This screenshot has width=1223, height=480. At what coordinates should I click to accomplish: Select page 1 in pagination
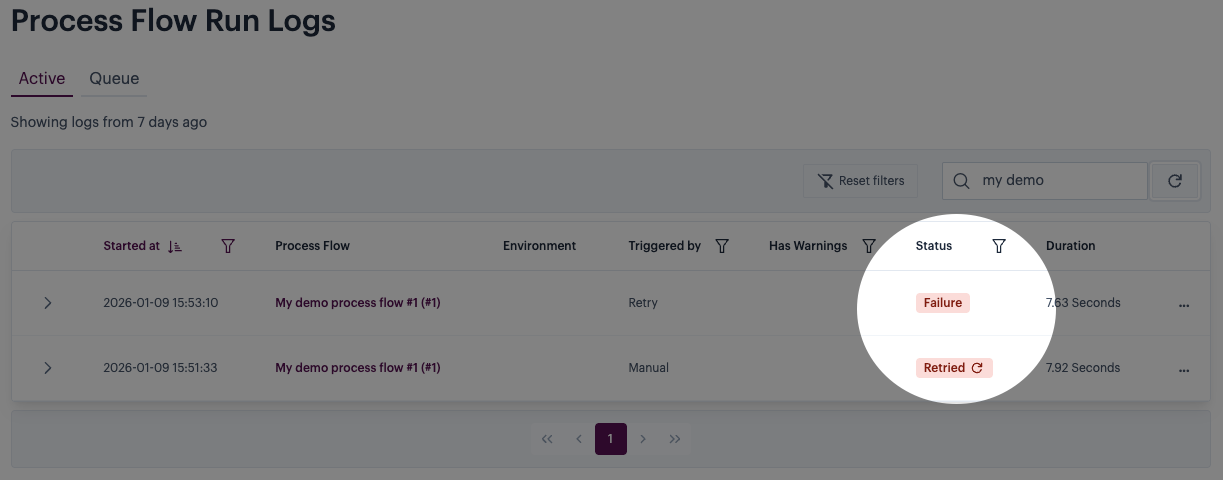click(x=610, y=439)
